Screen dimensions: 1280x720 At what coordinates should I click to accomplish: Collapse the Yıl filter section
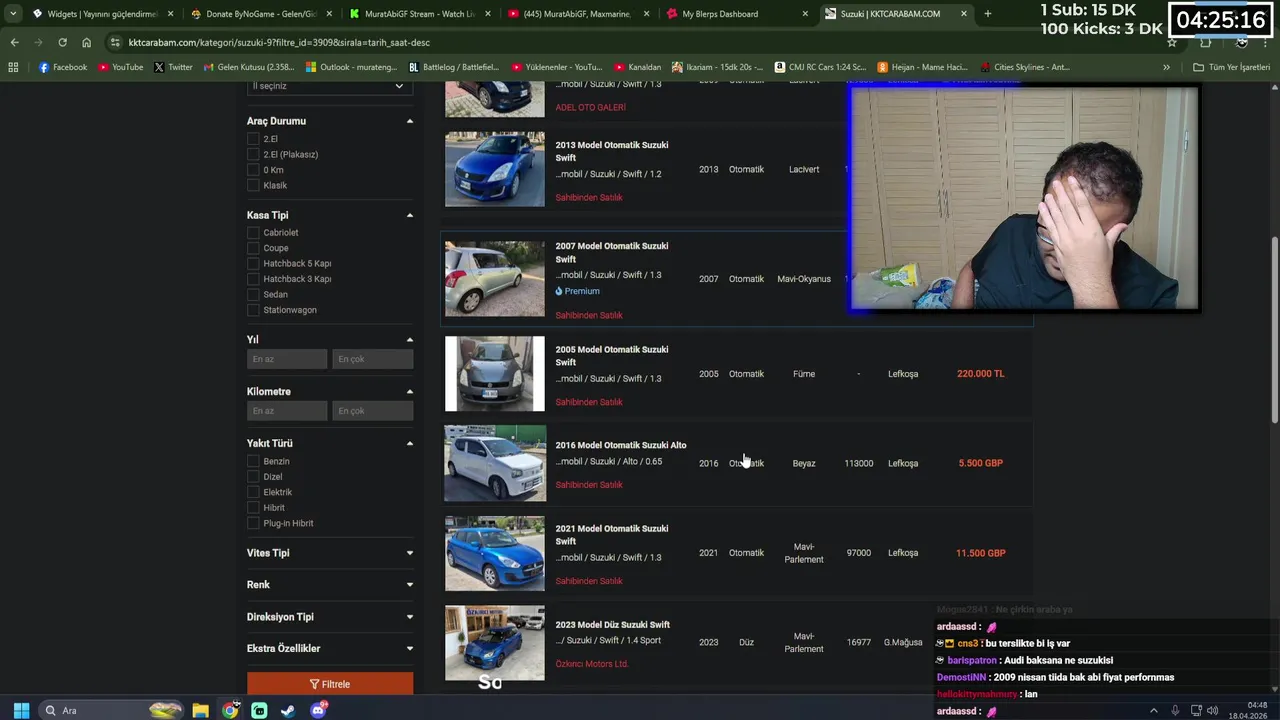tap(409, 340)
